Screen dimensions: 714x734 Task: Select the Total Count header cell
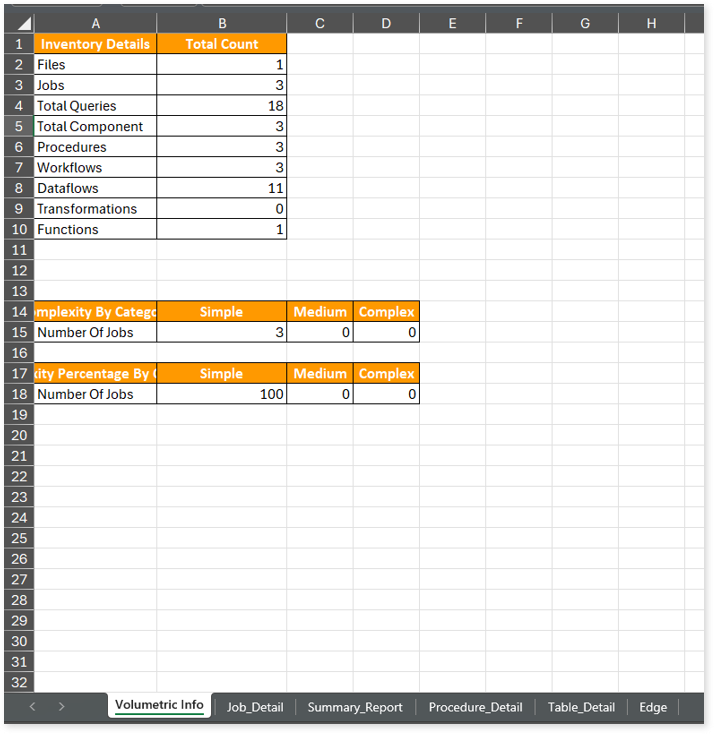[x=221, y=44]
